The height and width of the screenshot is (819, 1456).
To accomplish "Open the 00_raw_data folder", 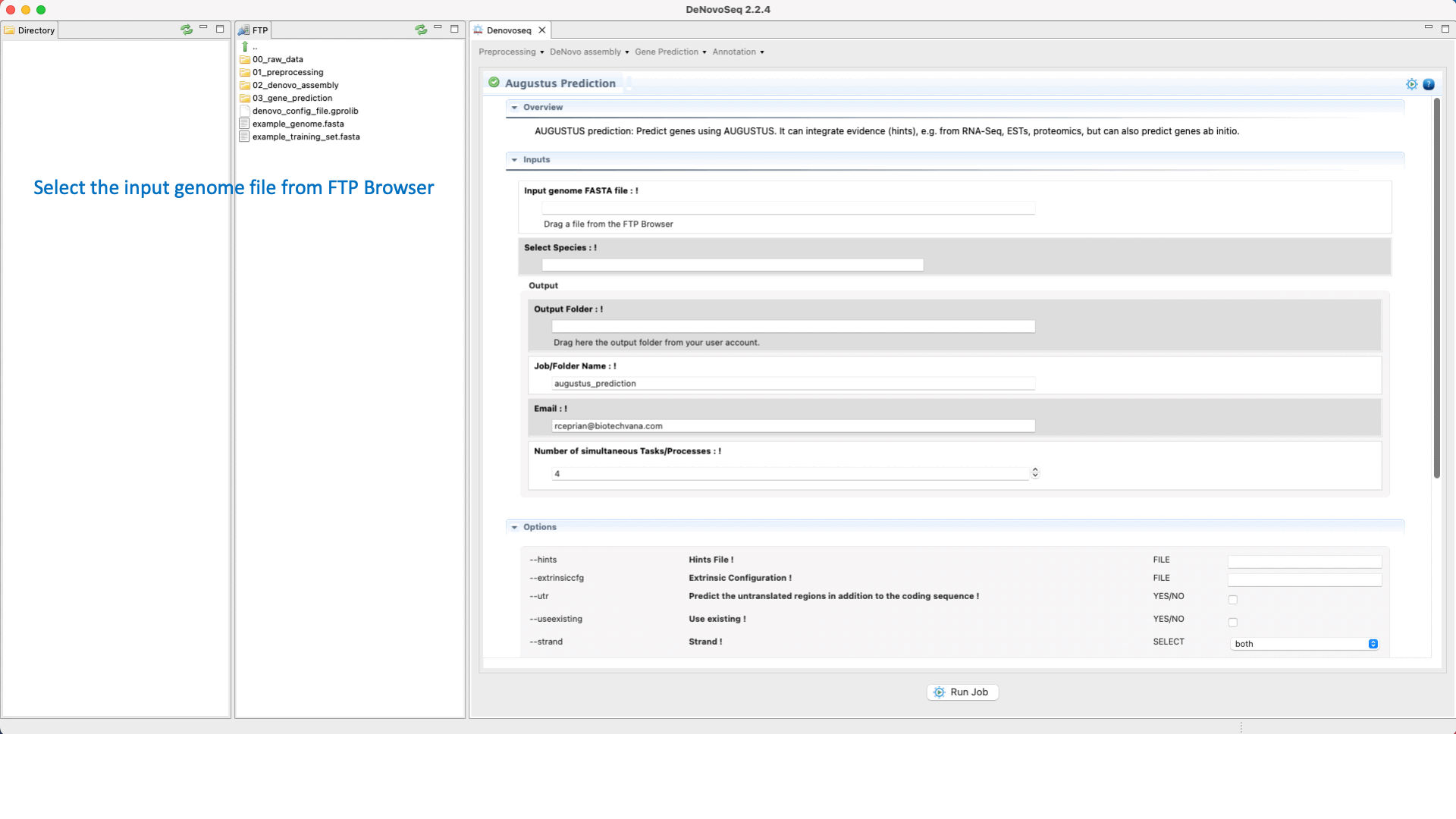I will (278, 59).
